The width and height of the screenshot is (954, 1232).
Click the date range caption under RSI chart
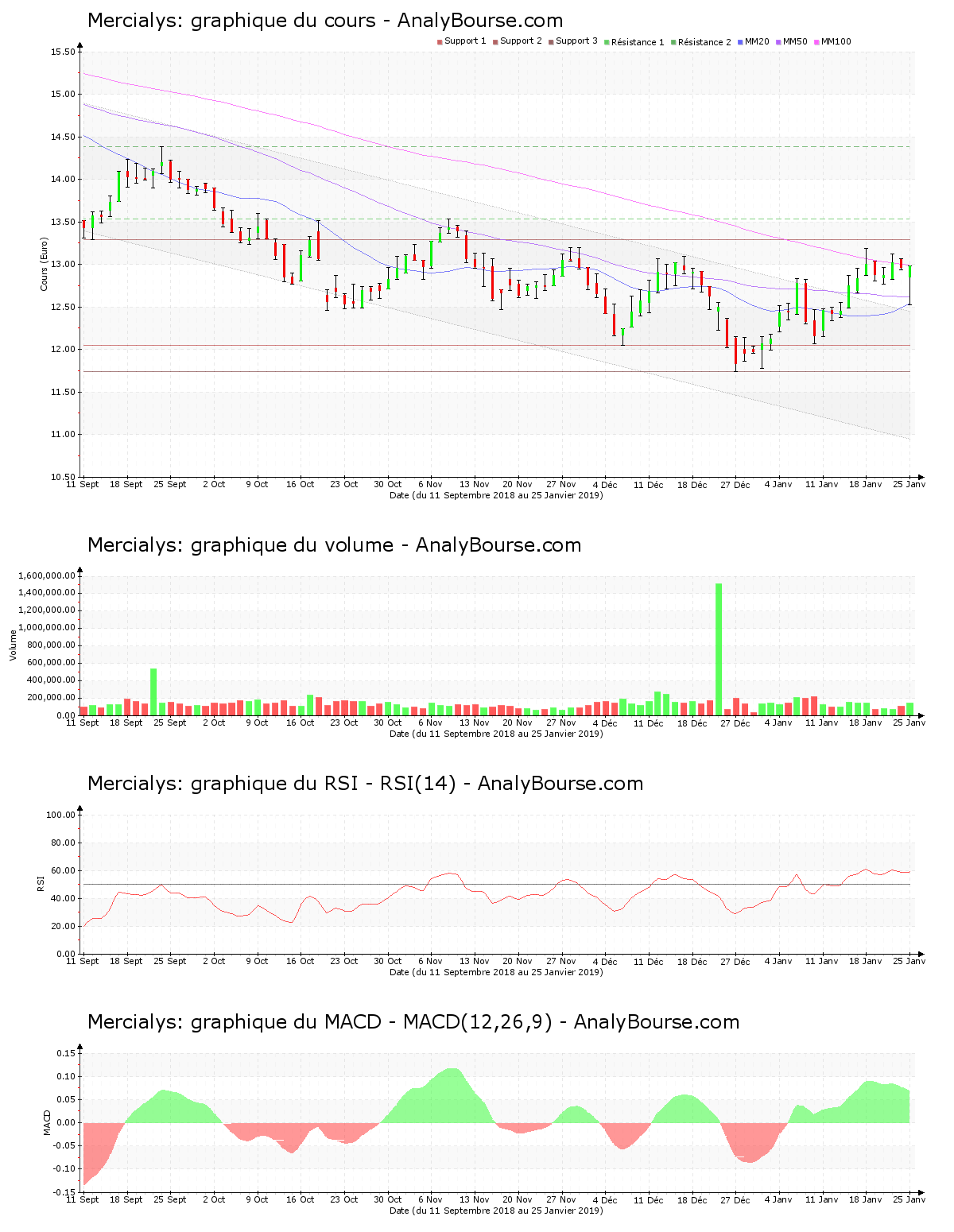496,972
